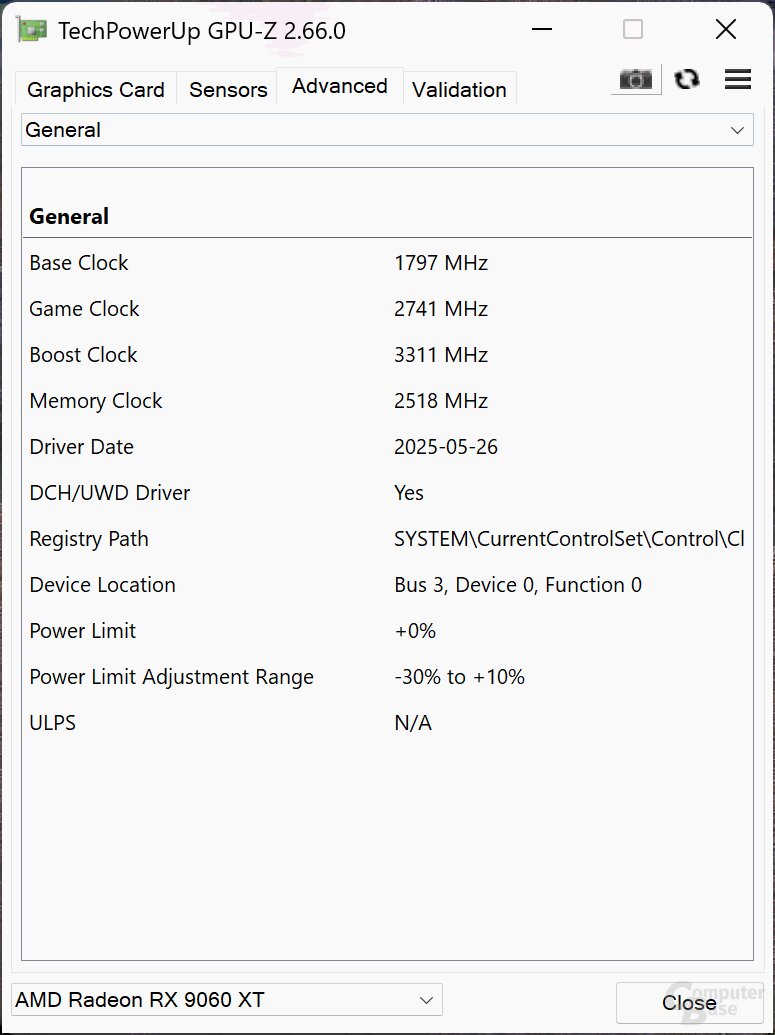Click the DCH/UWD Driver label
Screen dimensions: 775x1035
tap(110, 493)
